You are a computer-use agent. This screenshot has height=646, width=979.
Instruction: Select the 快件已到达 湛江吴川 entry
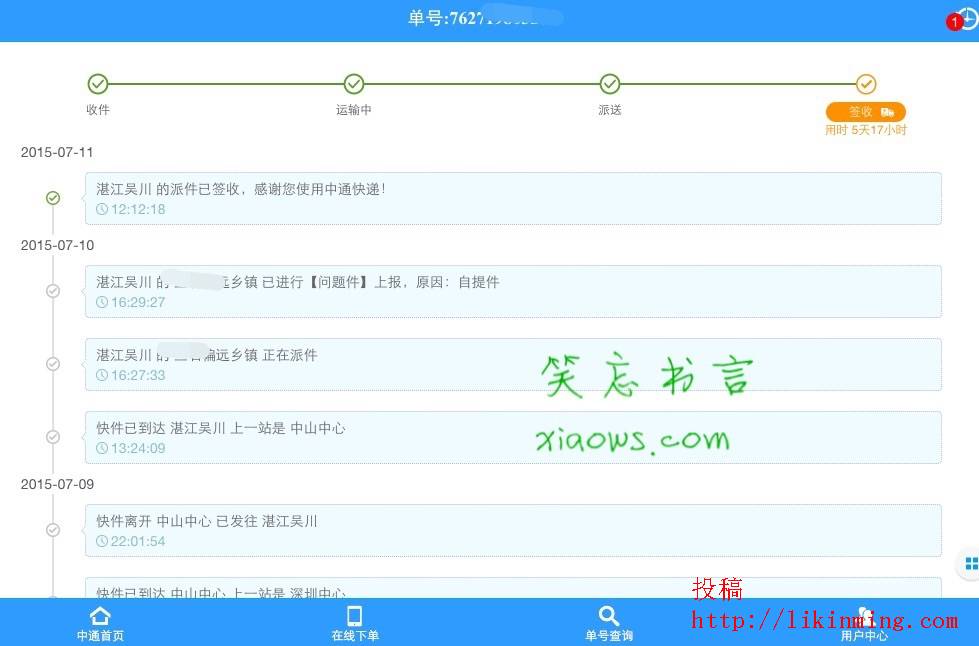coord(513,437)
